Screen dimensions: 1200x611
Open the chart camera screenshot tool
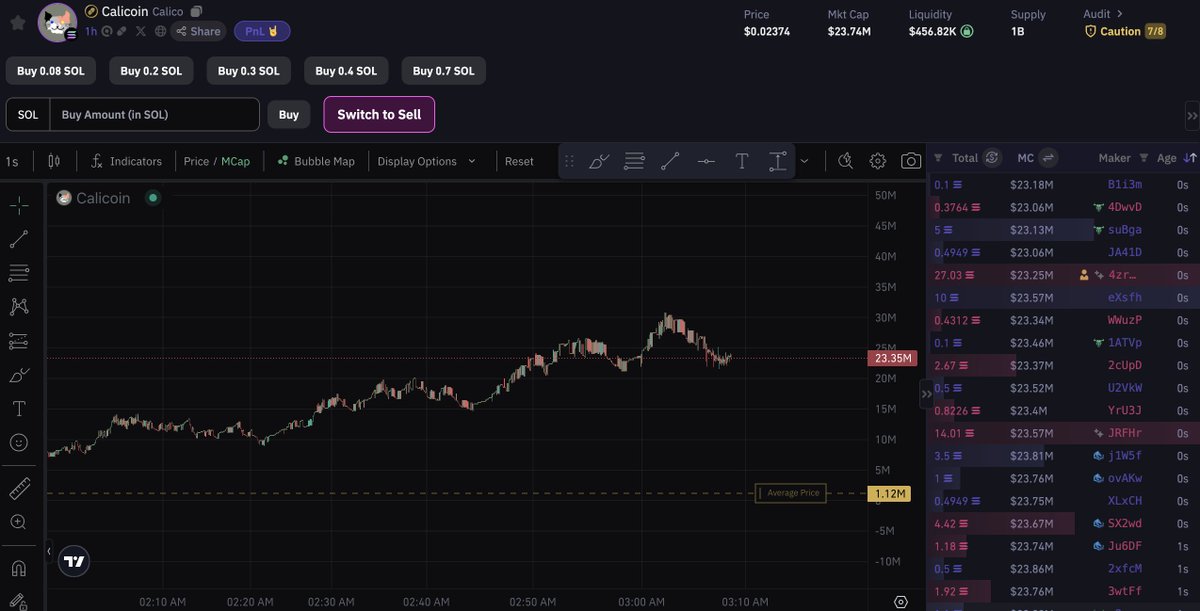point(911,160)
